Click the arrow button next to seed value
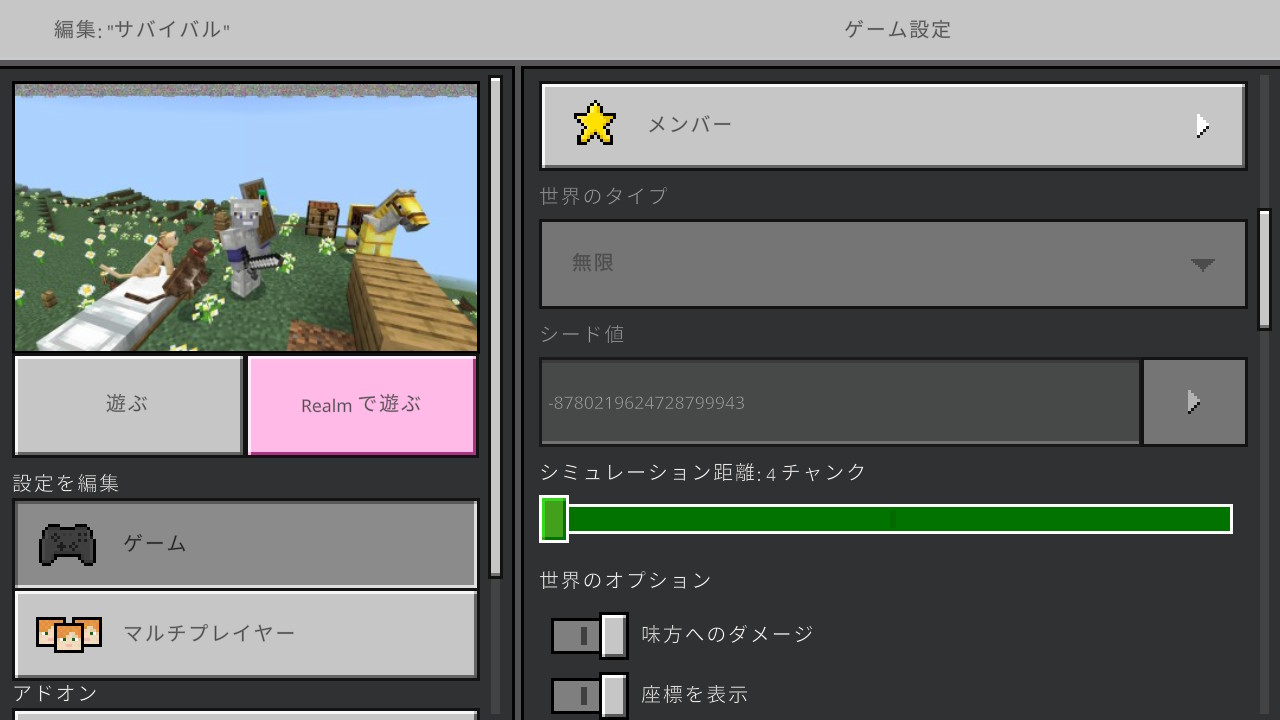Screen dimensions: 1280x720 [x=1194, y=402]
